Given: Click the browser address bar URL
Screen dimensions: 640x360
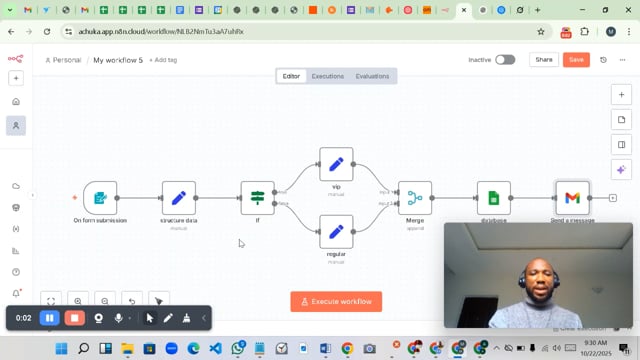Looking at the screenshot, I should point(161,31).
